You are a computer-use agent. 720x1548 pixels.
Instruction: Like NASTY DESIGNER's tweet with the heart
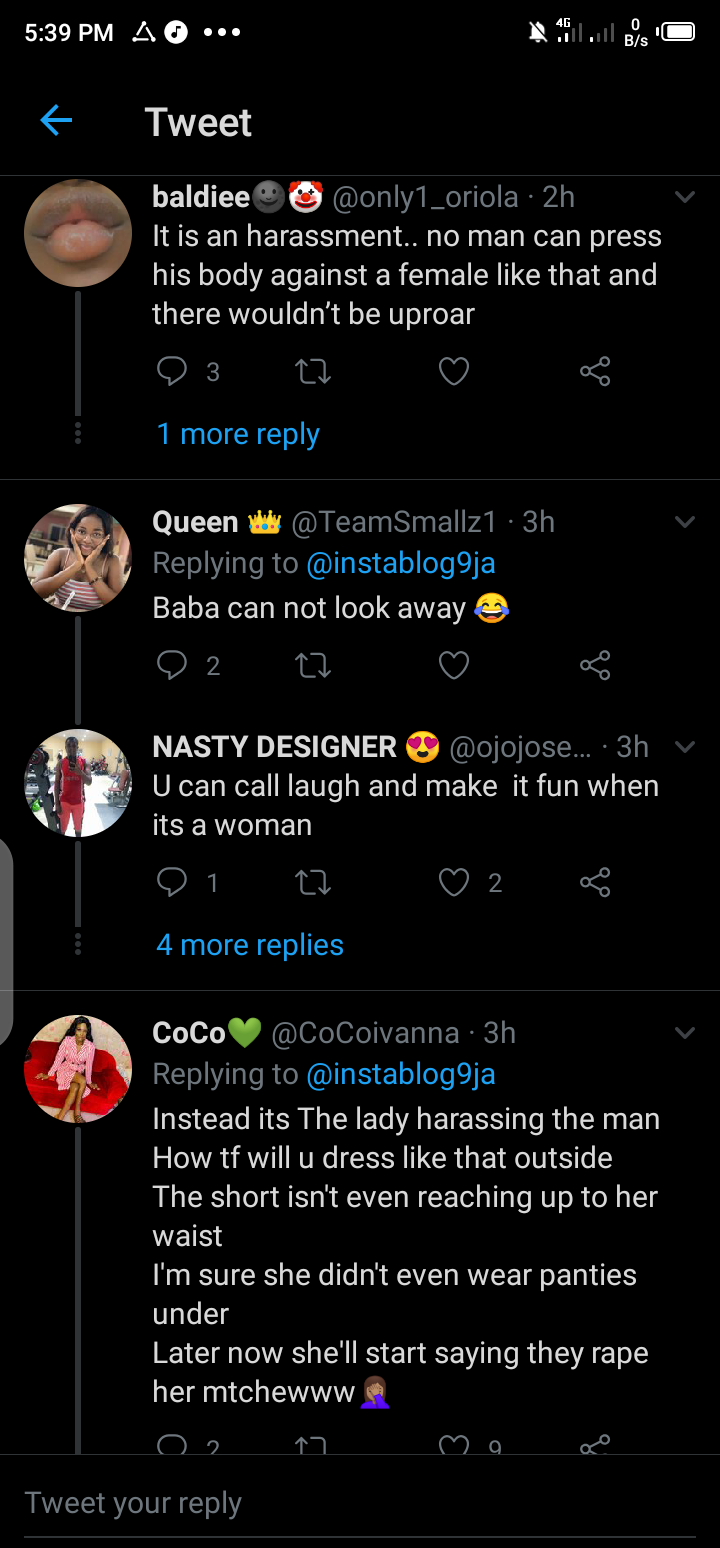[454, 882]
